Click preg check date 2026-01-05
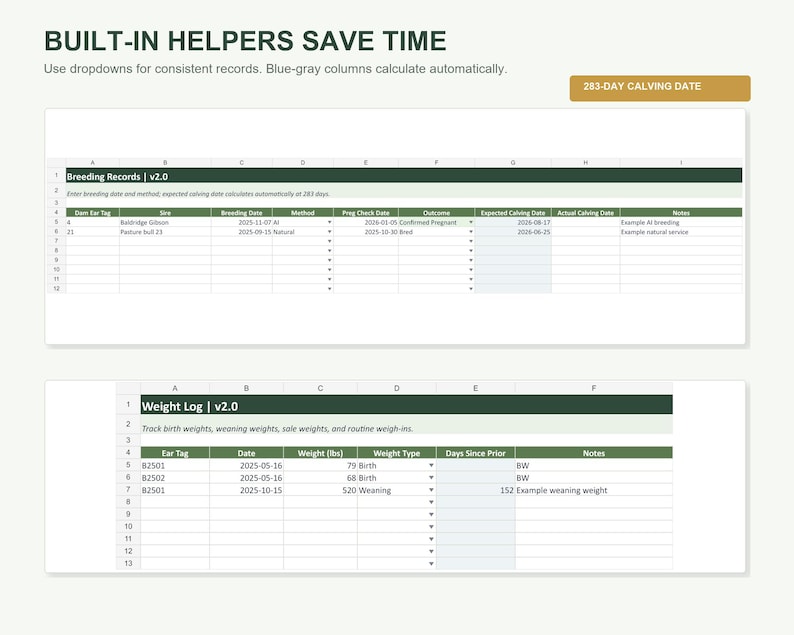 click(x=366, y=222)
